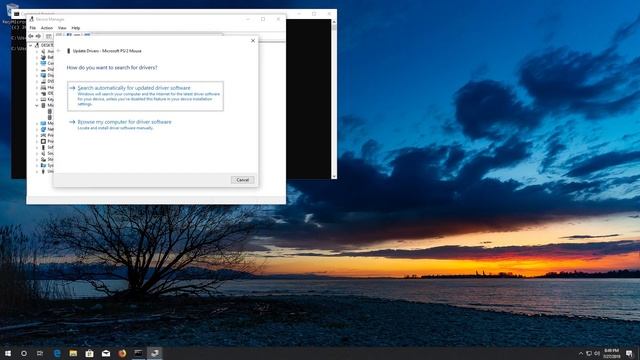The image size is (640, 360).
Task: Collapse the DESKTOP root node in device tree
Action: [x=31, y=45]
